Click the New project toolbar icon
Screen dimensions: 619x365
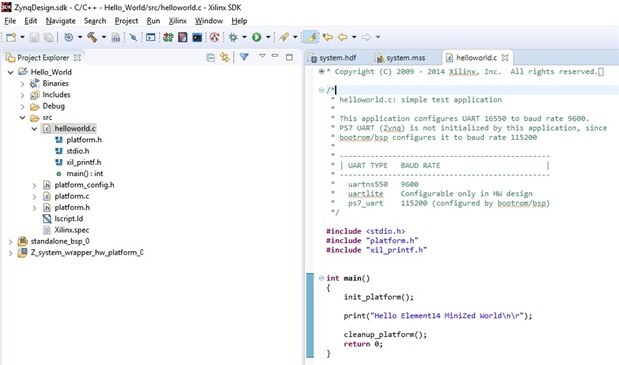click(x=11, y=37)
